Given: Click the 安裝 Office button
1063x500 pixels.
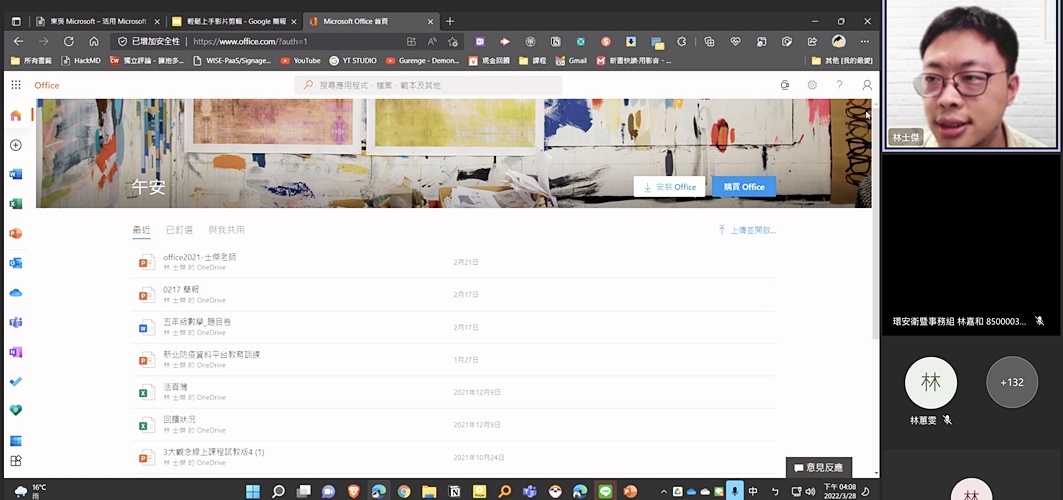Looking at the screenshot, I should click(669, 187).
